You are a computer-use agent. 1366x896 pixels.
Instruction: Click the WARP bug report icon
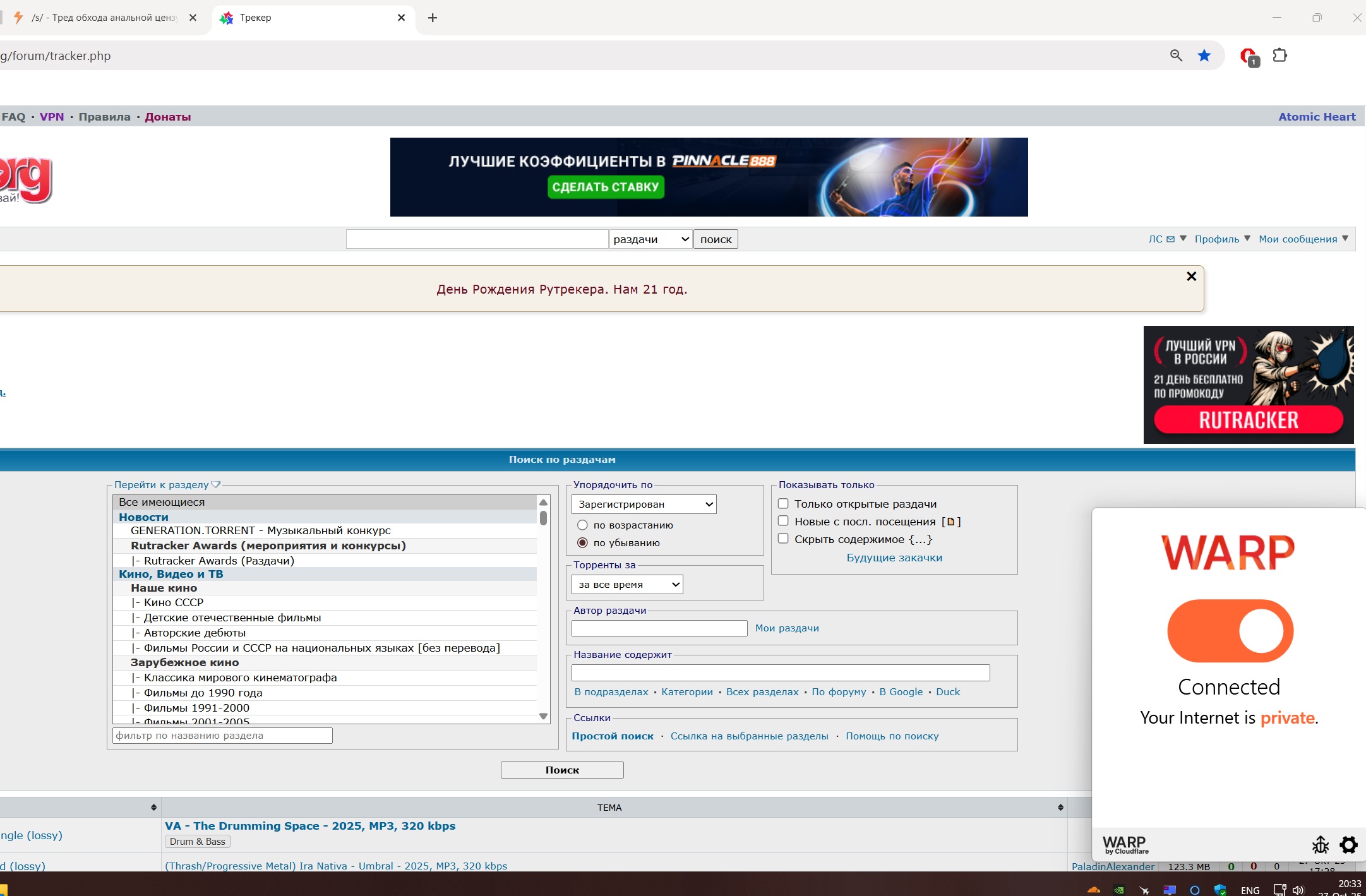point(1320,844)
